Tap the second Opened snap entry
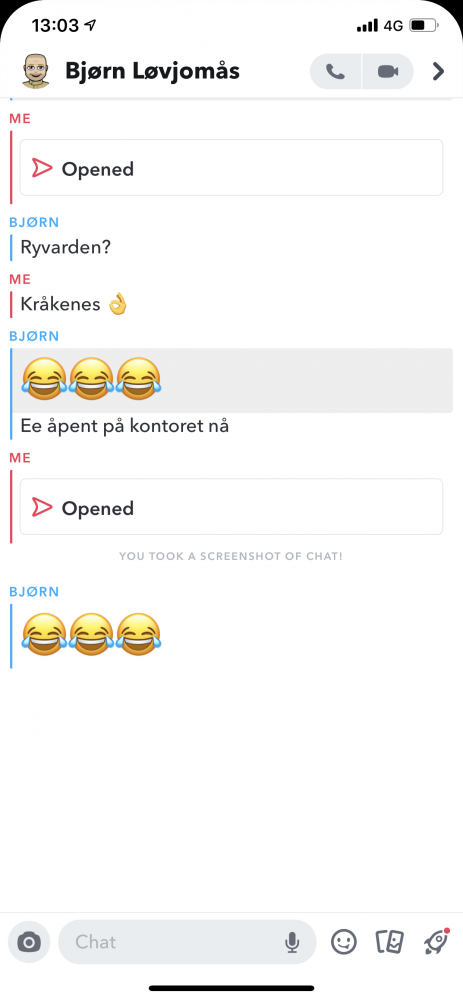 [x=232, y=507]
